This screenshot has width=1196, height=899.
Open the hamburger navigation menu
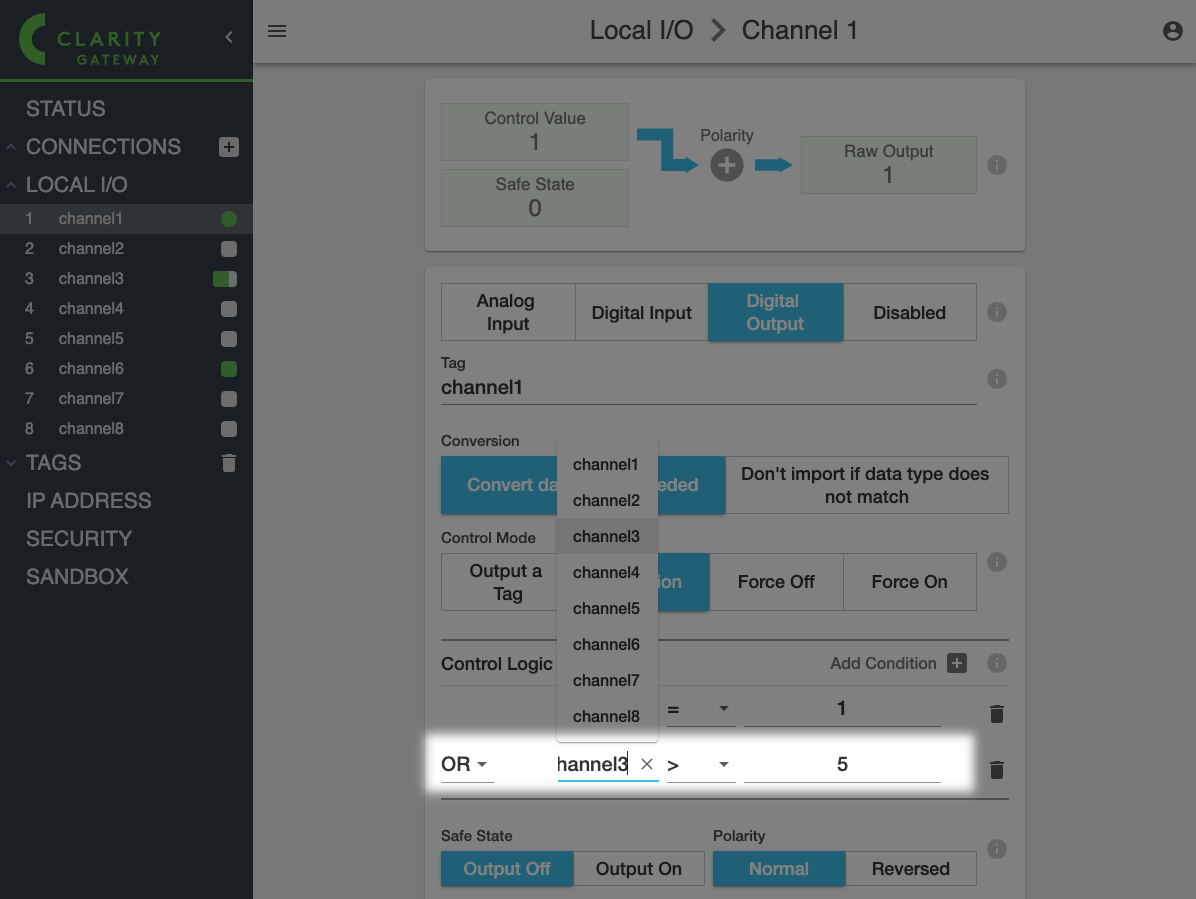pos(277,31)
